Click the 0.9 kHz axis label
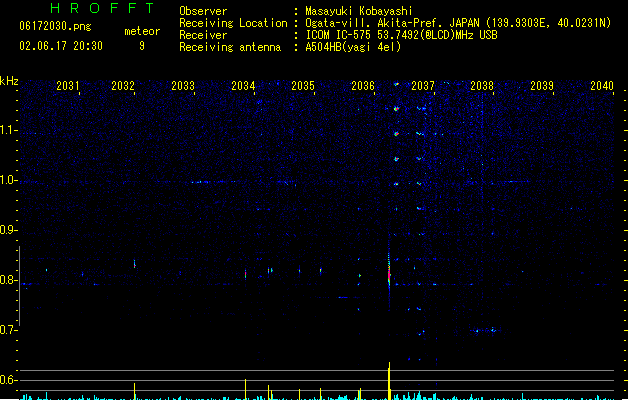This screenshot has height=400, width=629. [8, 230]
